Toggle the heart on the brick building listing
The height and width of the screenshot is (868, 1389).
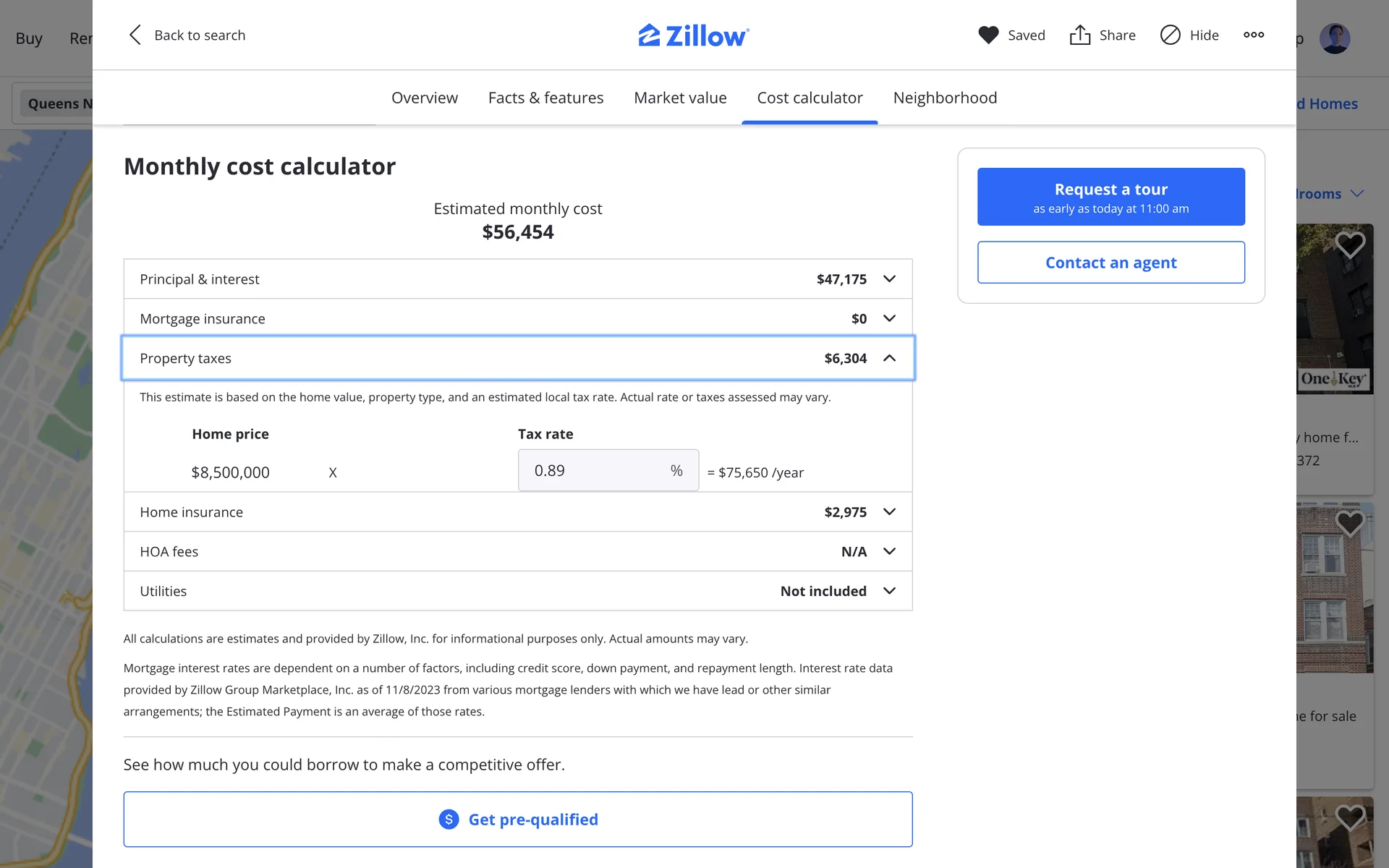click(1349, 522)
